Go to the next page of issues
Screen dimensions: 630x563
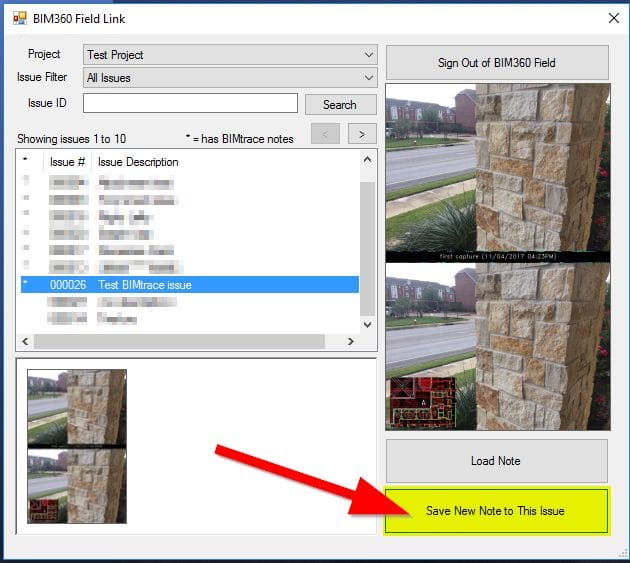(362, 134)
